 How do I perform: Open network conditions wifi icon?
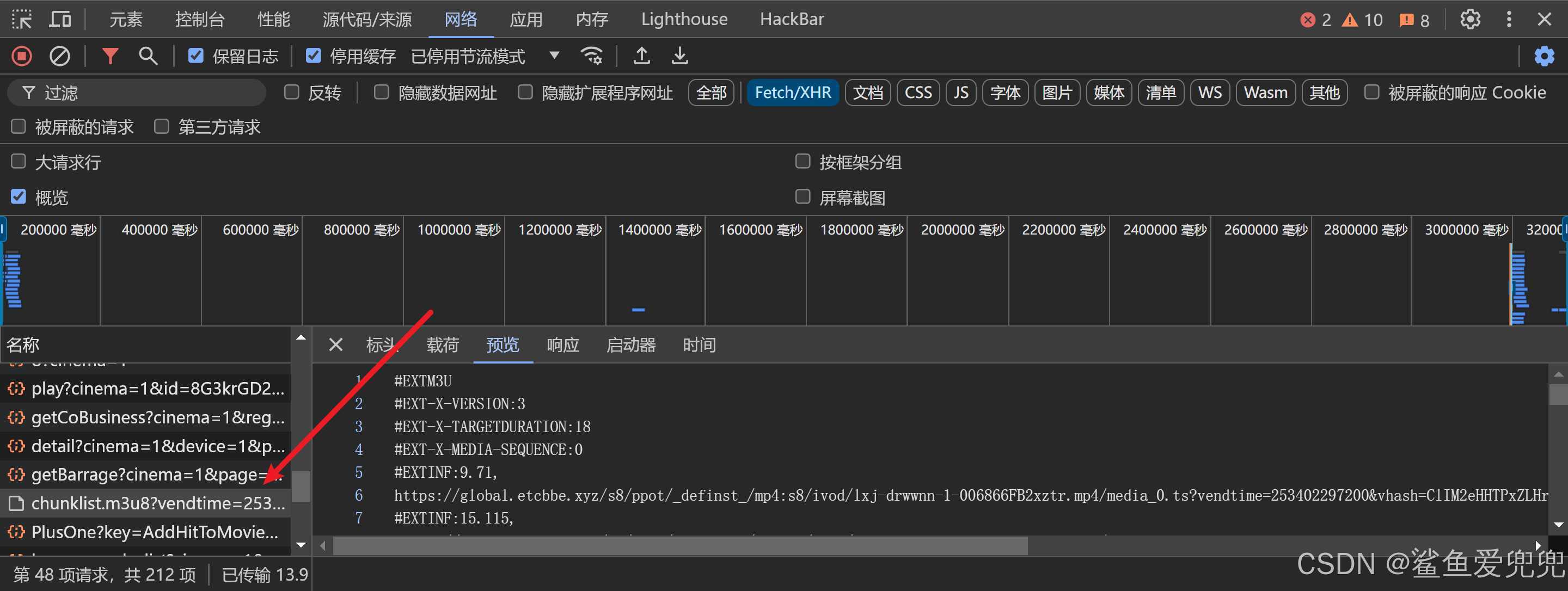coord(592,57)
